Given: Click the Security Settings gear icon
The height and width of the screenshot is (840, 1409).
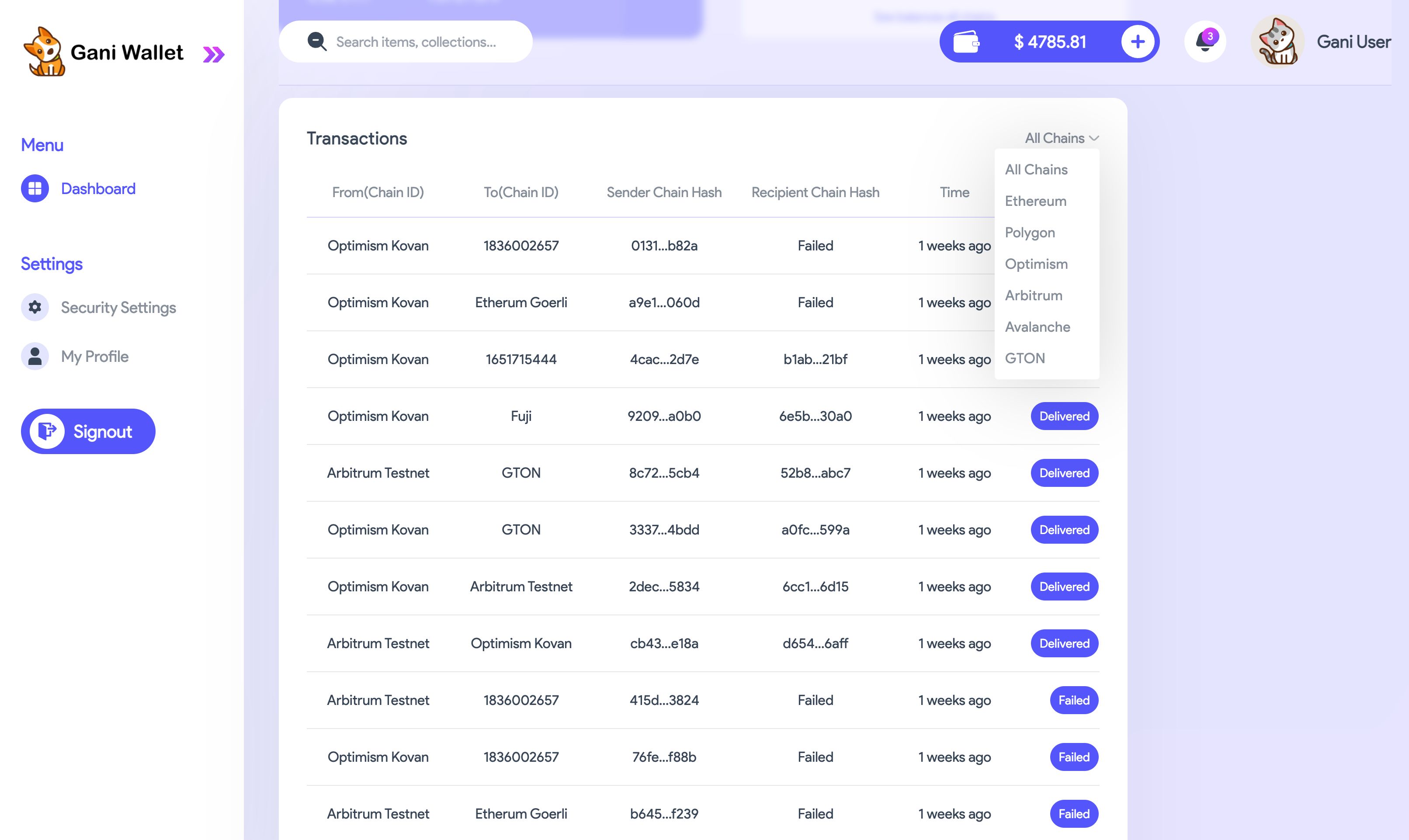Looking at the screenshot, I should pos(35,307).
